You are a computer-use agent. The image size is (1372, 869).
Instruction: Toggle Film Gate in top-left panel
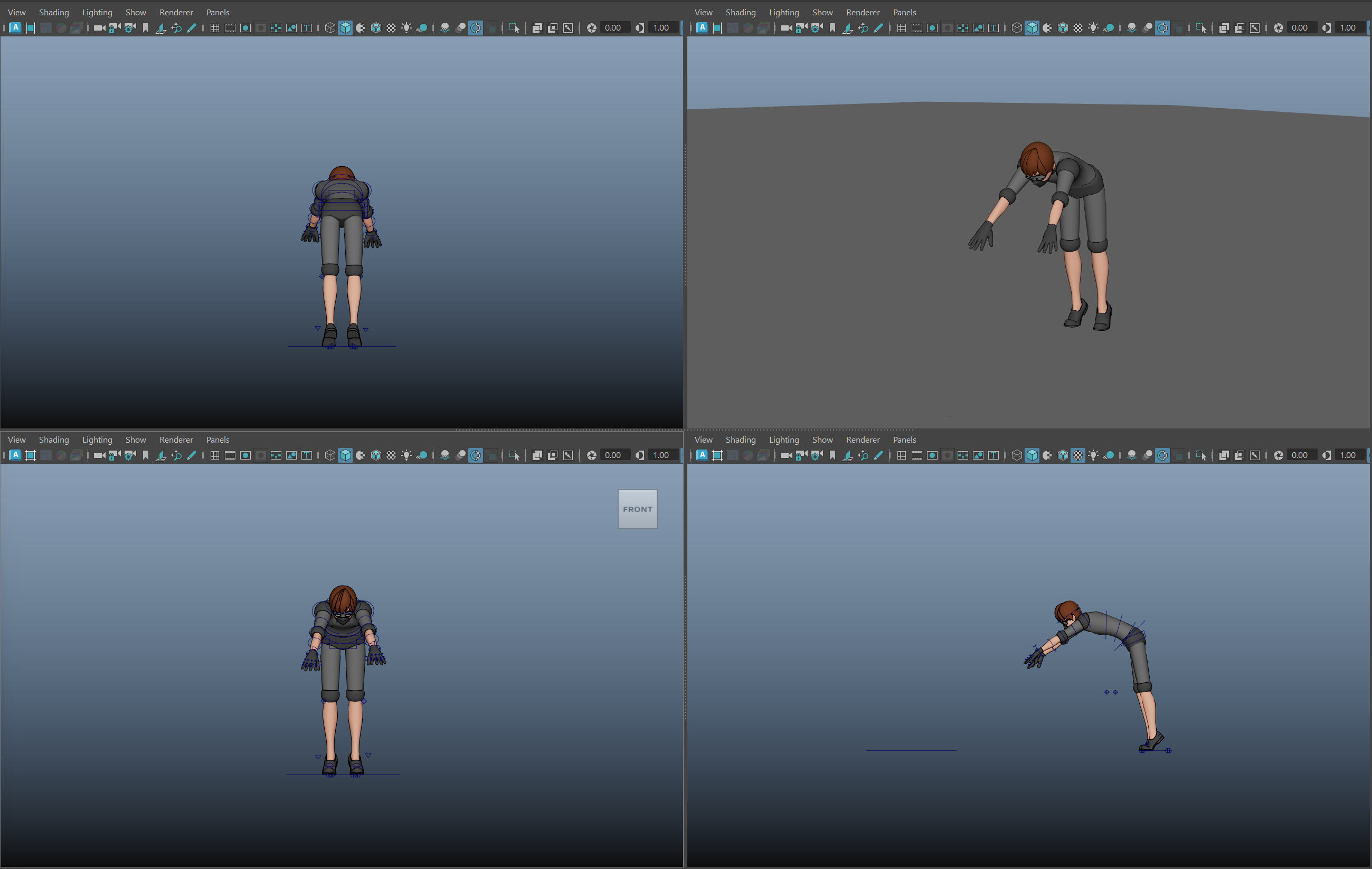click(230, 27)
